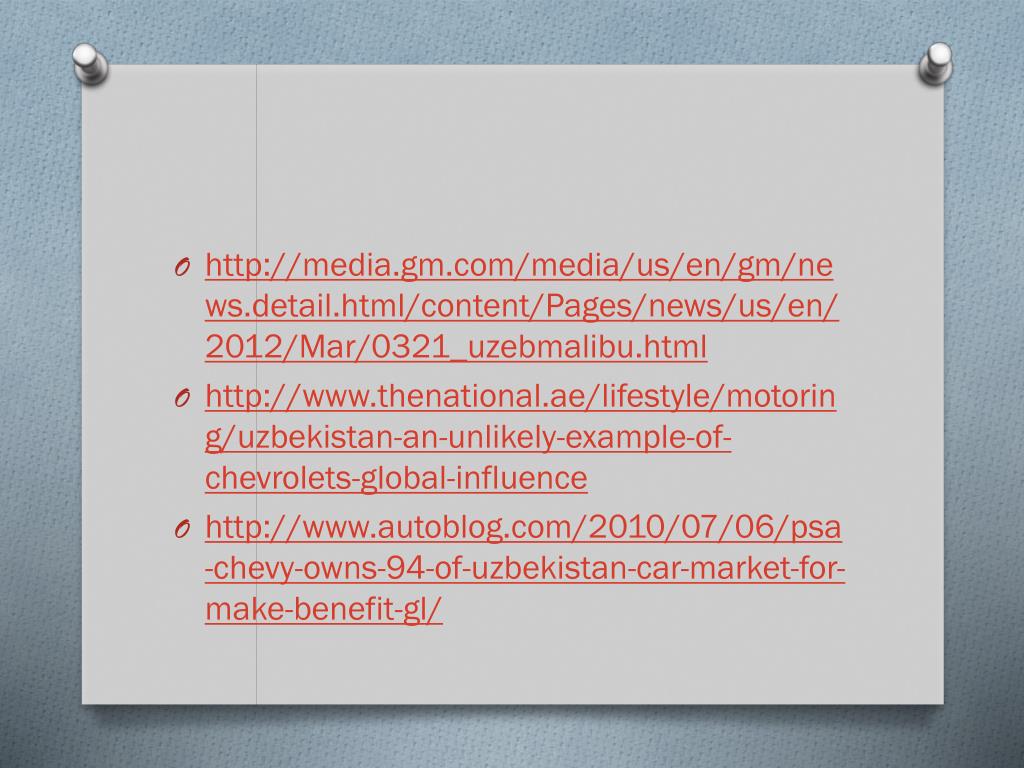Click the 'chevrolets-global-influence' link text
The image size is (1024, 768).
coord(396,477)
